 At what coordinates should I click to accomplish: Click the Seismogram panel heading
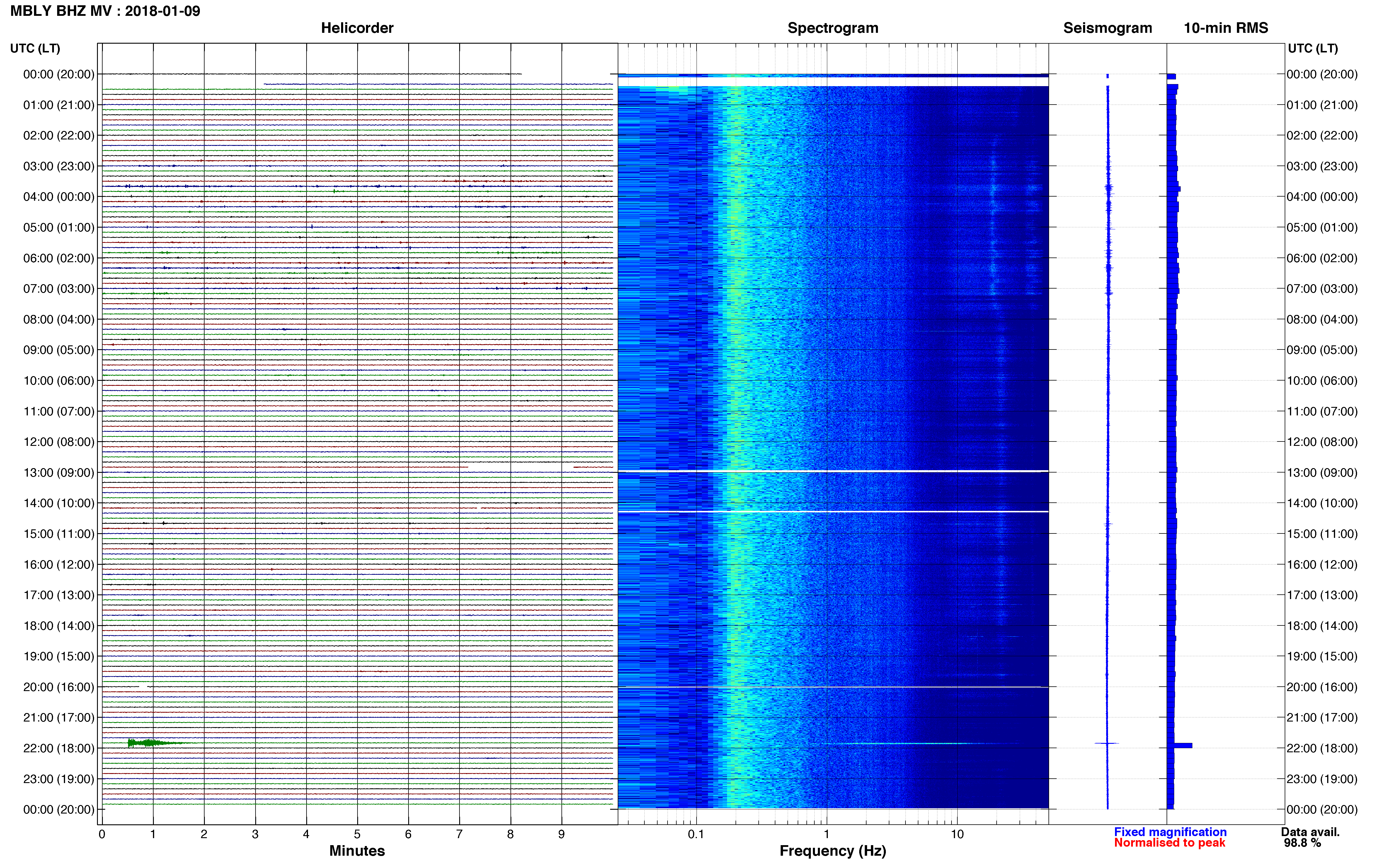coord(1108,28)
